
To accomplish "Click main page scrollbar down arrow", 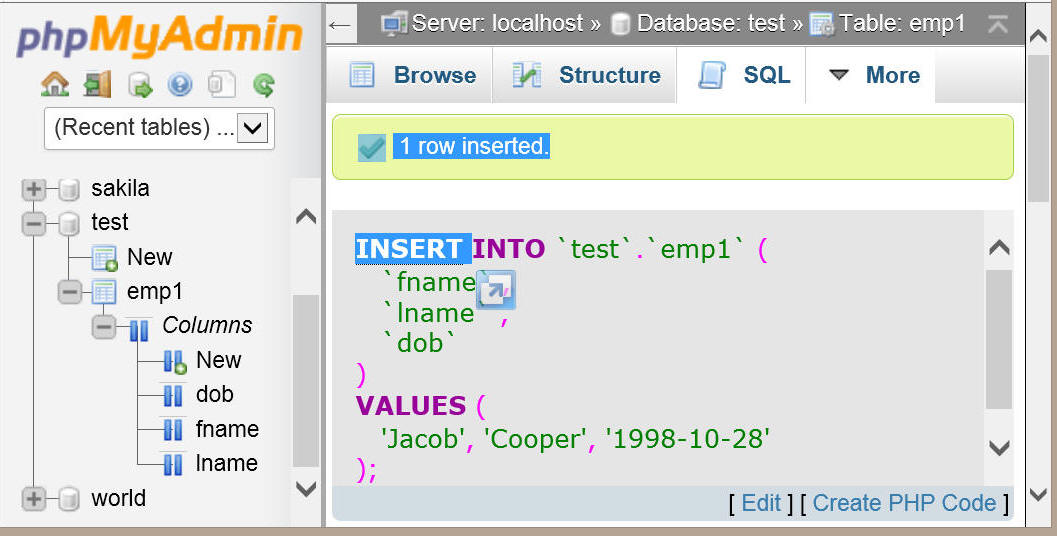I will pyautogui.click(x=1038, y=495).
